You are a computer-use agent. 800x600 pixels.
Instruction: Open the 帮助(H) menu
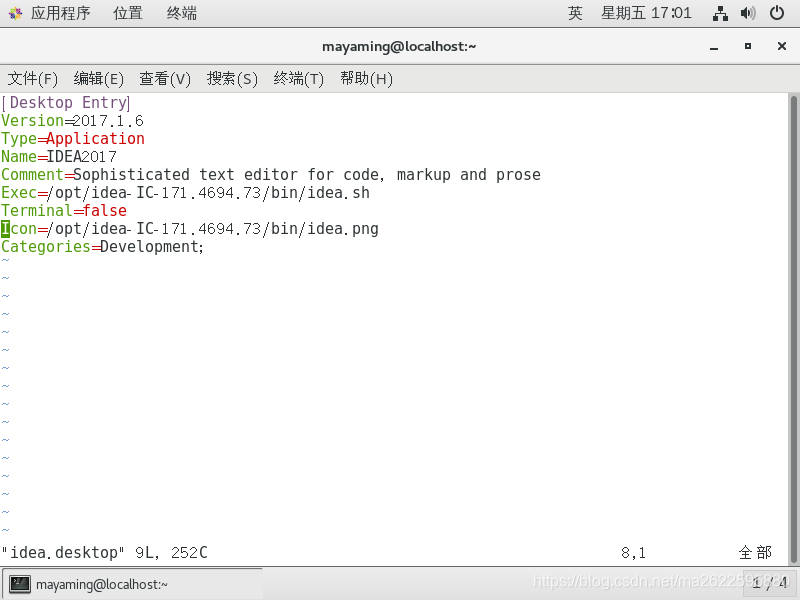(x=366, y=79)
